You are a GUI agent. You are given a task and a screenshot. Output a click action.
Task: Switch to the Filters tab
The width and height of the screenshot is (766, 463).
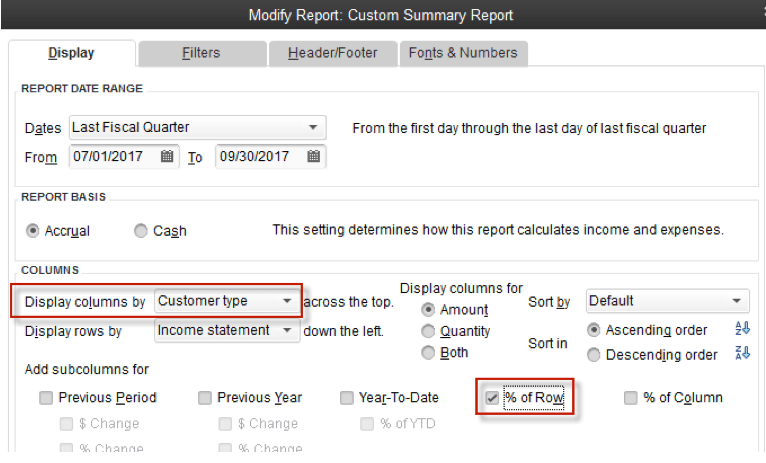[201, 53]
